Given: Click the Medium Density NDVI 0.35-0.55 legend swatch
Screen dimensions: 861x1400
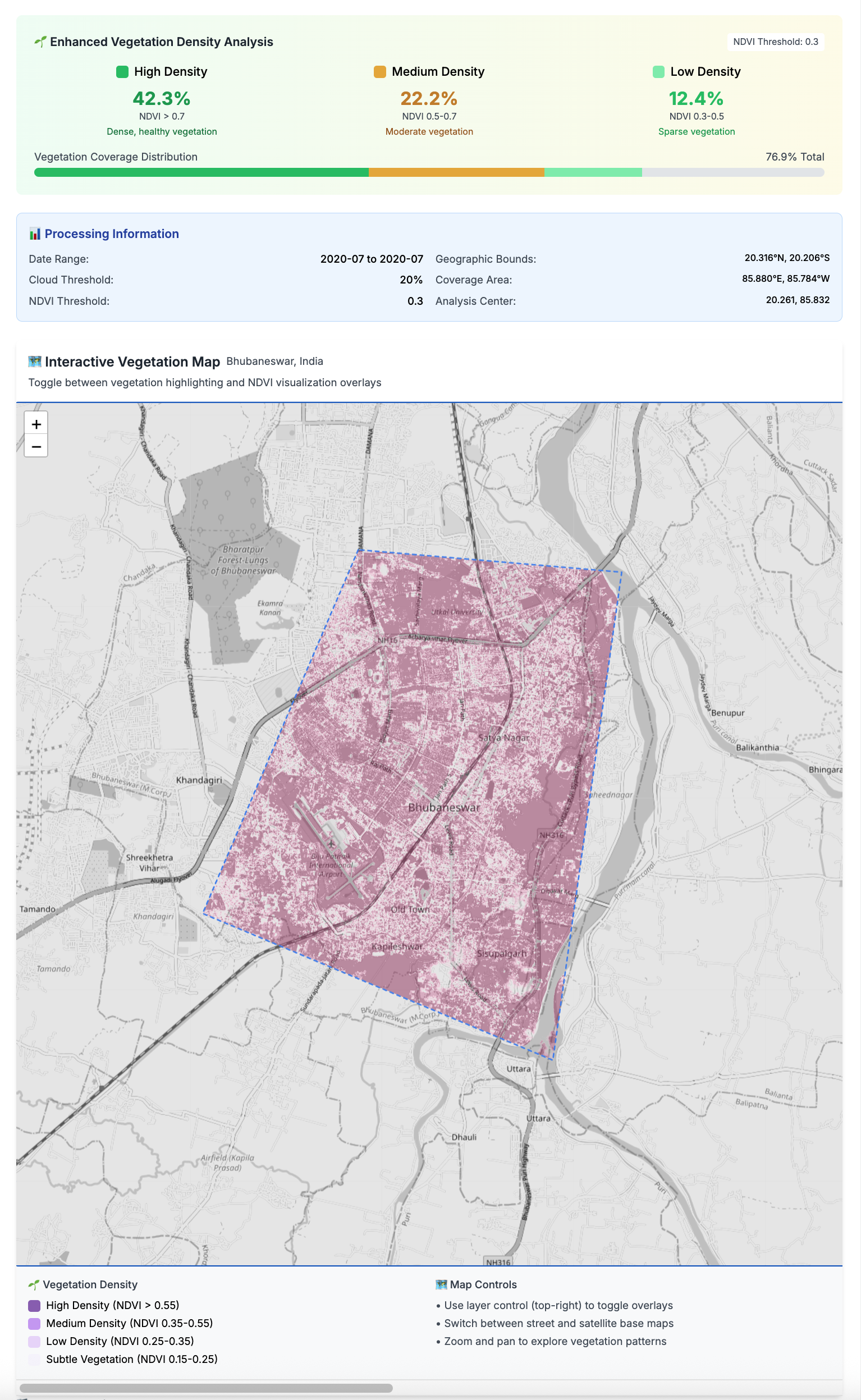Looking at the screenshot, I should [x=34, y=1323].
